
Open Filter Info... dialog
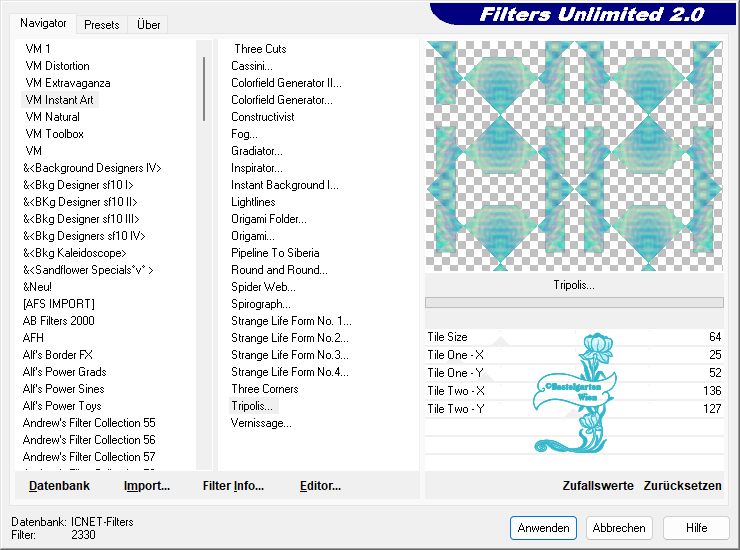click(233, 486)
